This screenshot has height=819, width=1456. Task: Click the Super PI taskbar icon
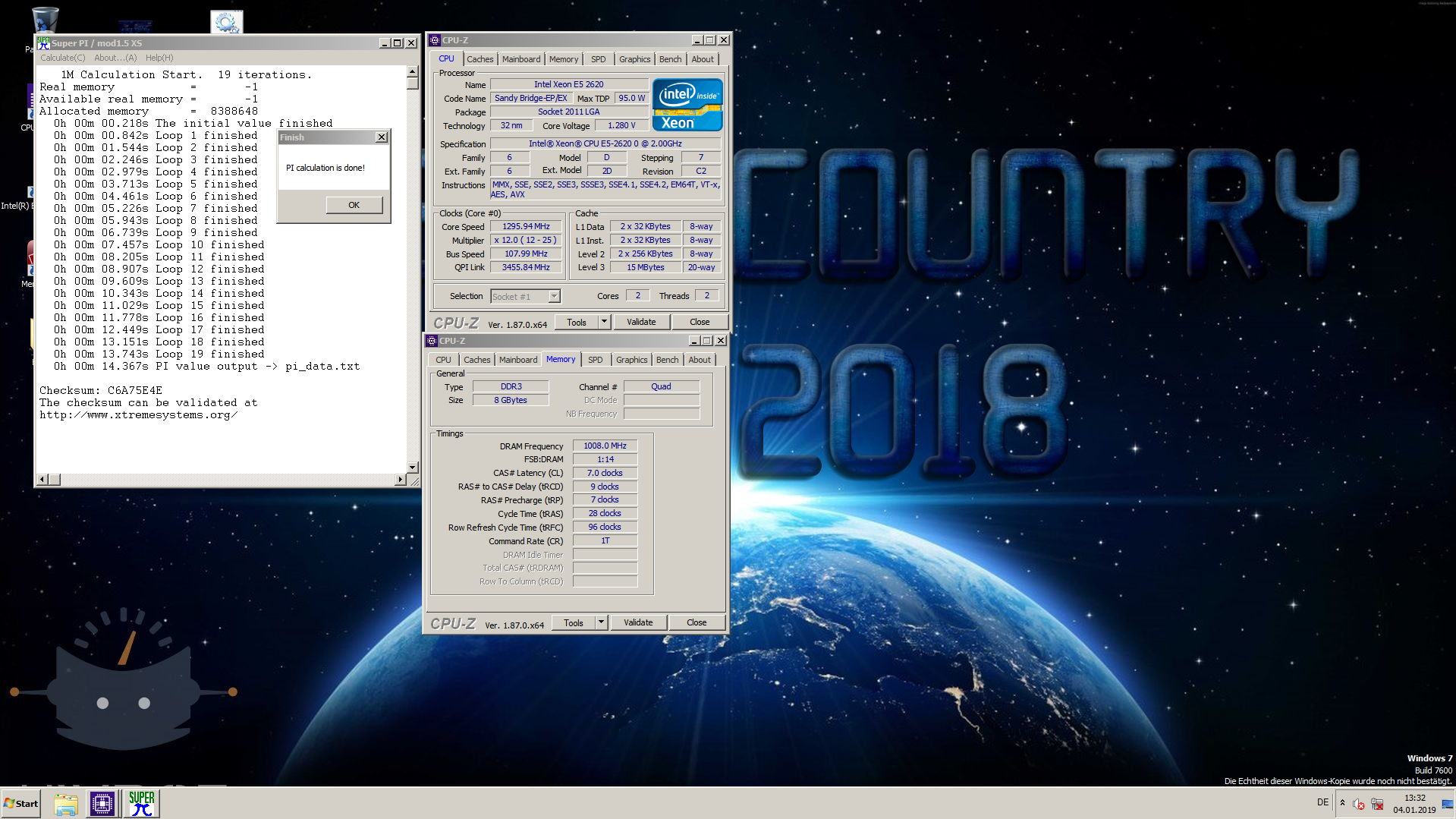(141, 804)
